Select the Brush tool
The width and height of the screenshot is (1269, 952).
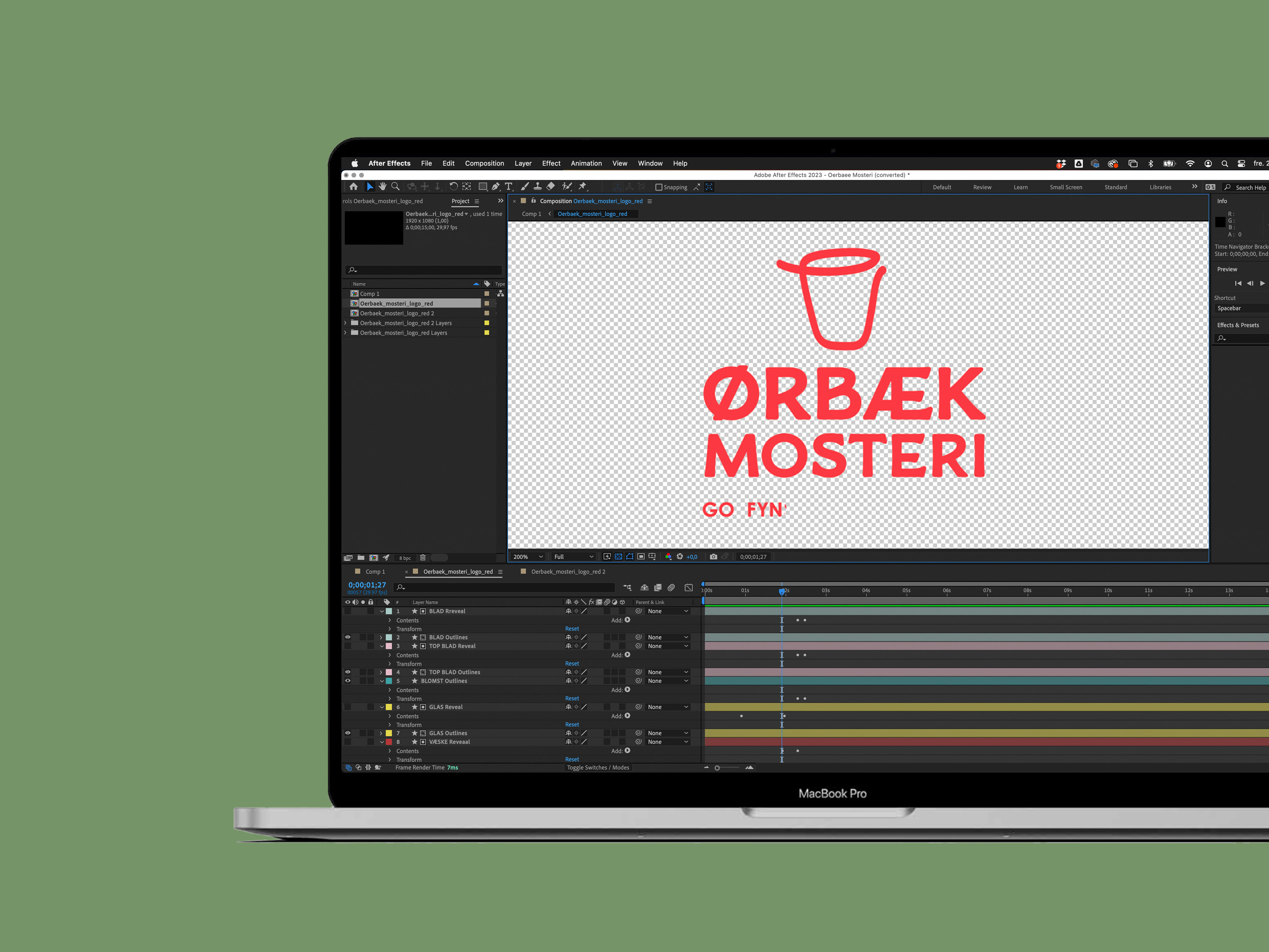pos(524,186)
